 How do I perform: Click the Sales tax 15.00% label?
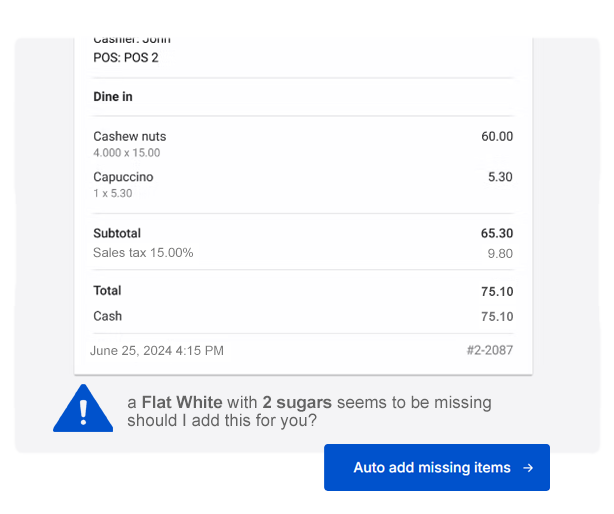(143, 253)
